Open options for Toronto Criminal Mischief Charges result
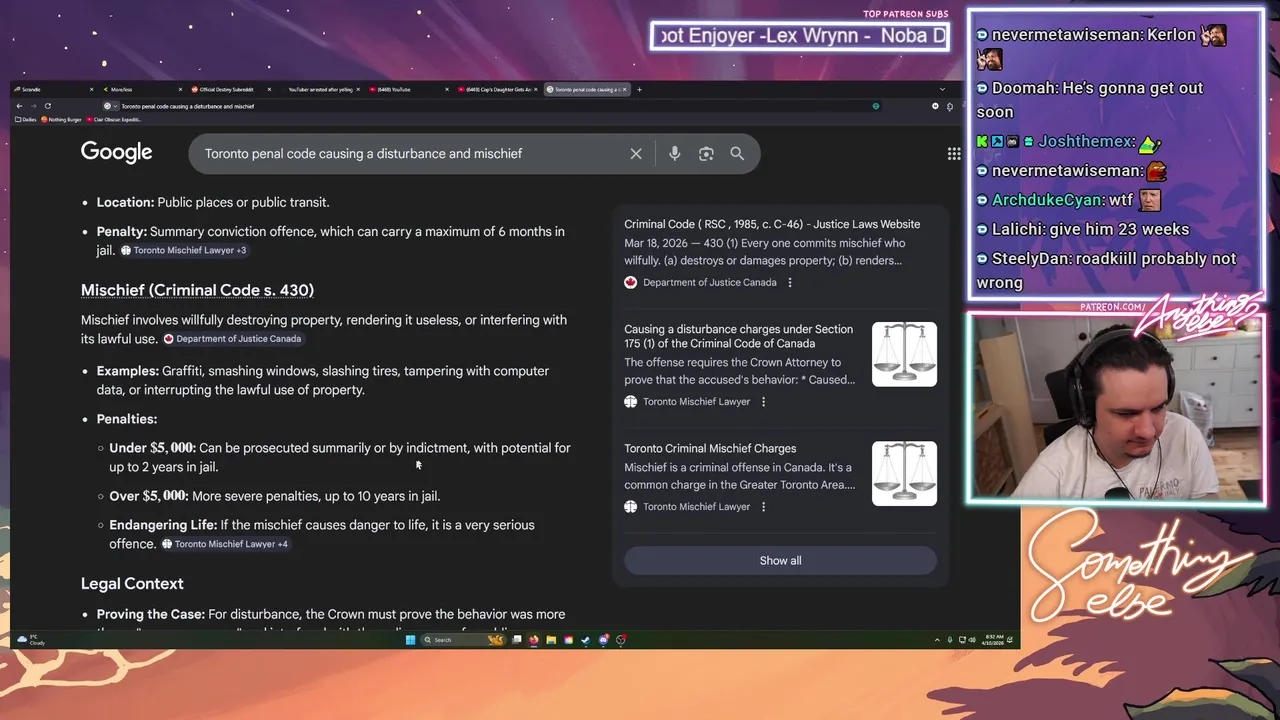Screen dimensions: 1280x720 click(x=763, y=506)
